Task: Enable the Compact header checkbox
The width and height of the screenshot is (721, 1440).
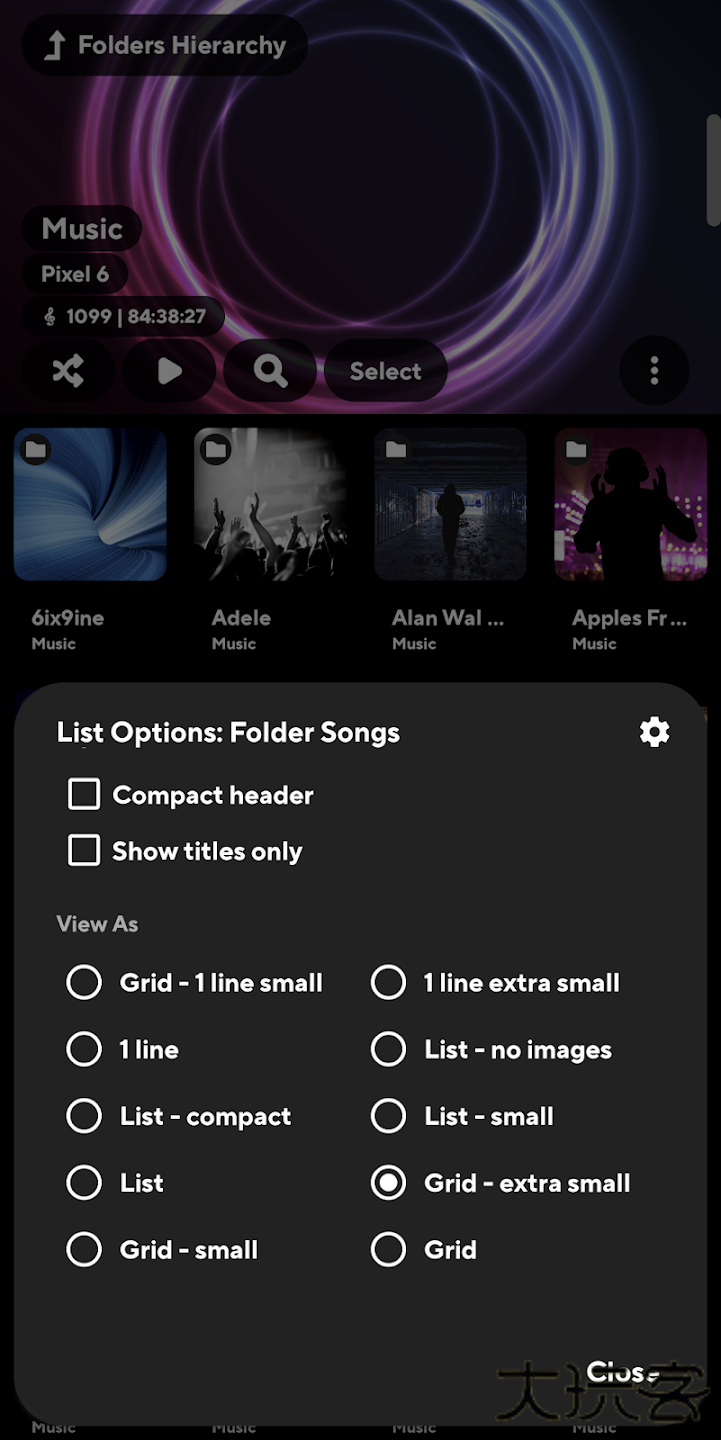Action: coord(84,794)
